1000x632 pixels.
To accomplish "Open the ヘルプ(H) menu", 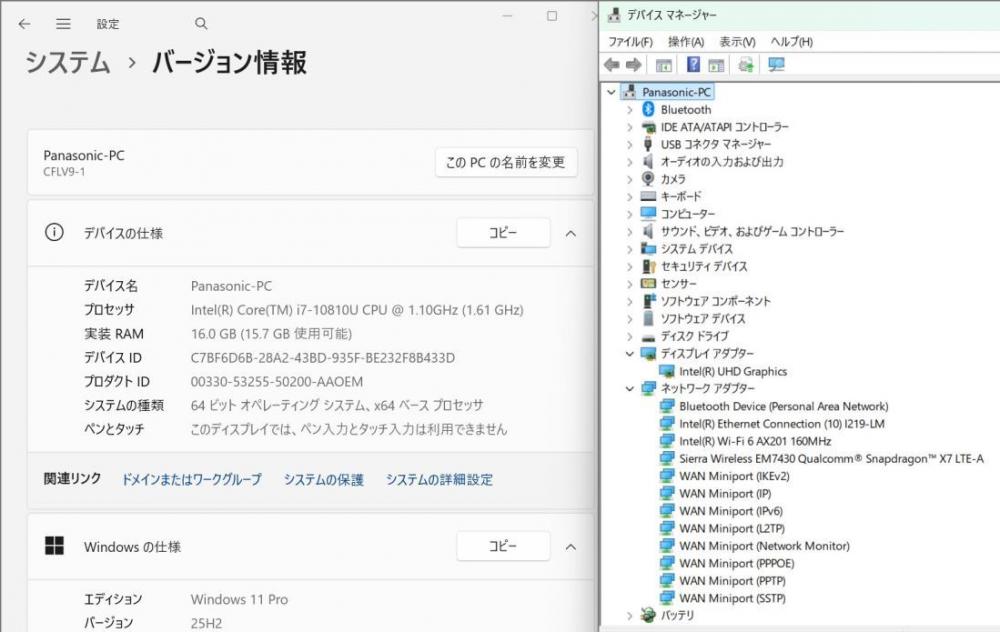I will [791, 41].
